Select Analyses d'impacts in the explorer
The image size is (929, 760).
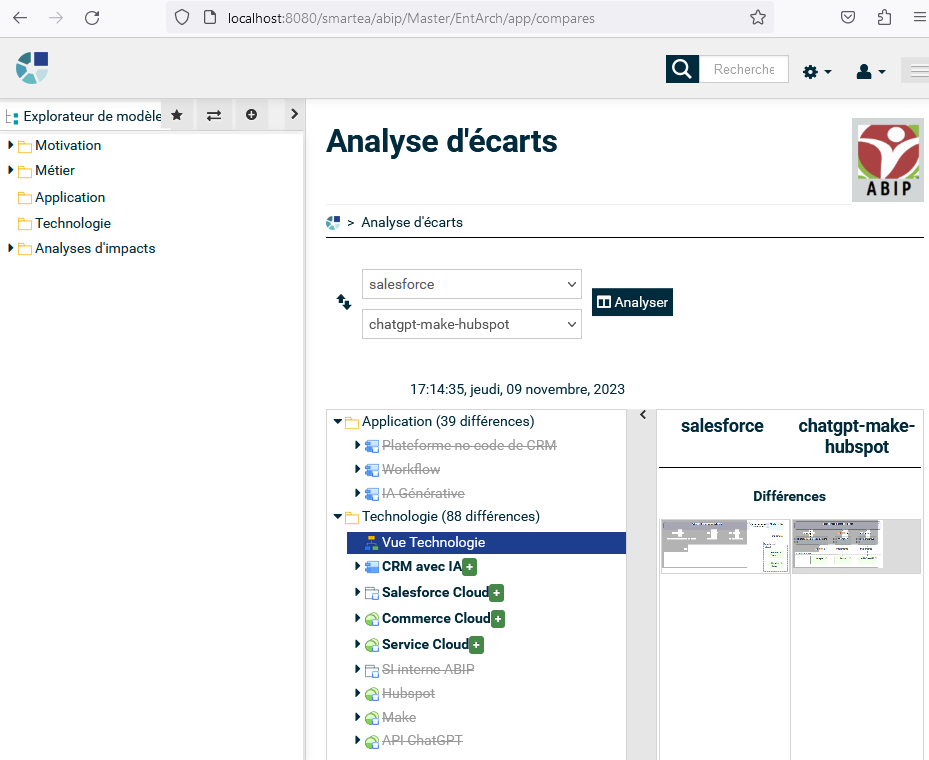coord(95,248)
